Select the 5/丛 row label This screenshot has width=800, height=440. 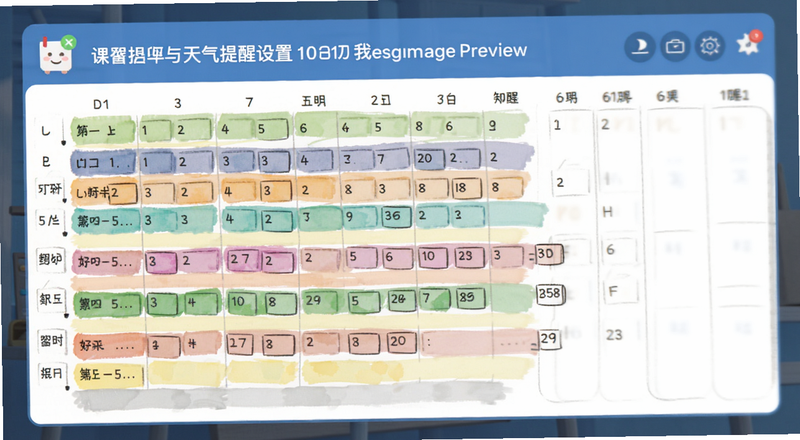coord(49,220)
